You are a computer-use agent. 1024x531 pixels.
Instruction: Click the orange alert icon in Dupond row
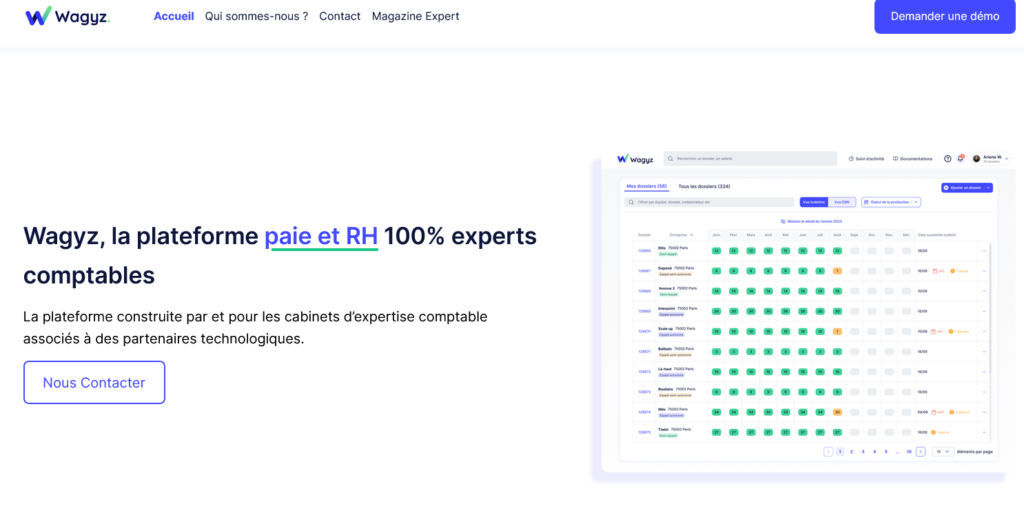(952, 271)
